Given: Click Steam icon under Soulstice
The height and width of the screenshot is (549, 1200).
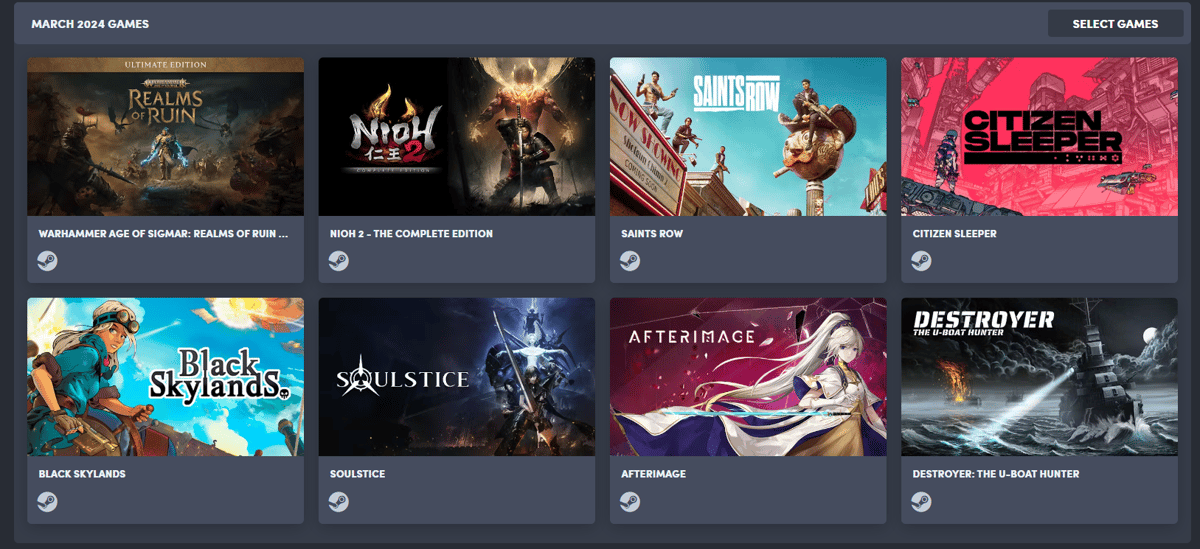Looking at the screenshot, I should click(x=338, y=501).
